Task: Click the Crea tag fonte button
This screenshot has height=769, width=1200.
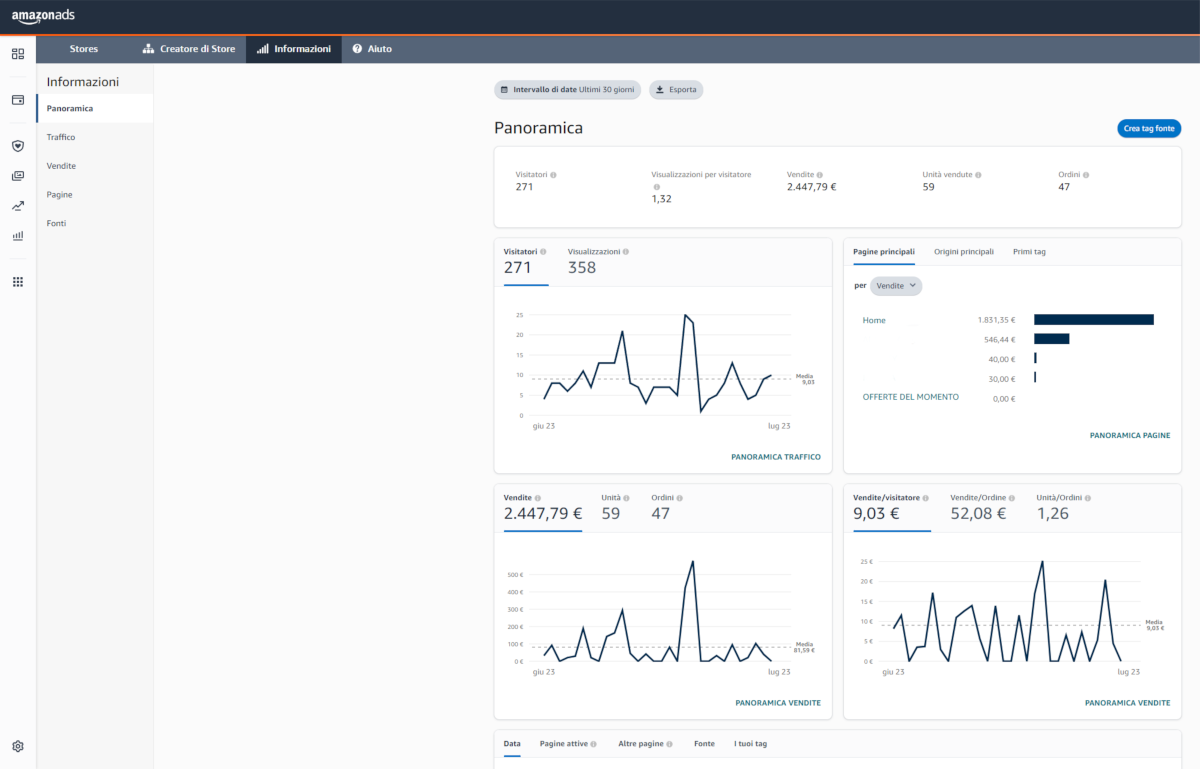Action: tap(1149, 129)
